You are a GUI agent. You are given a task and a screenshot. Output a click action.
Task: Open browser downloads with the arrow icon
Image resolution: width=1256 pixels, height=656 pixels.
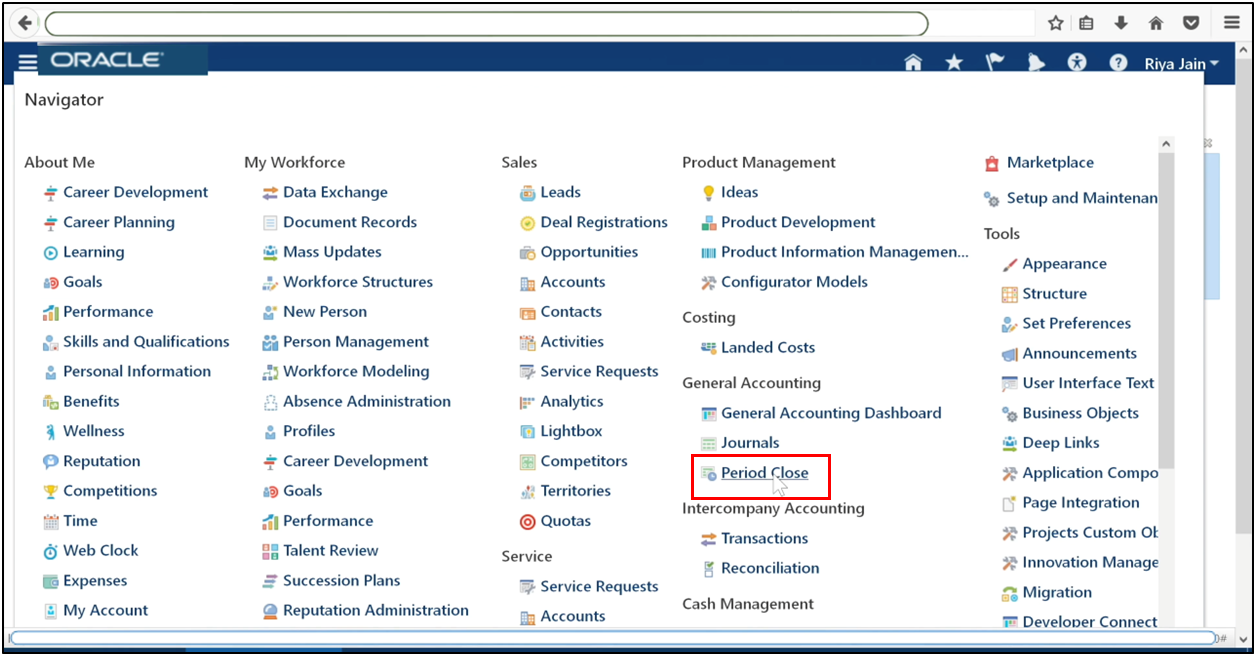coord(1123,22)
